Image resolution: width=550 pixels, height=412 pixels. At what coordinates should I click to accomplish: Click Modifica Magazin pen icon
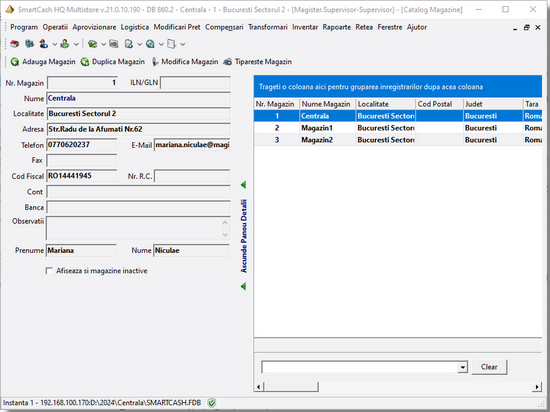(x=155, y=62)
